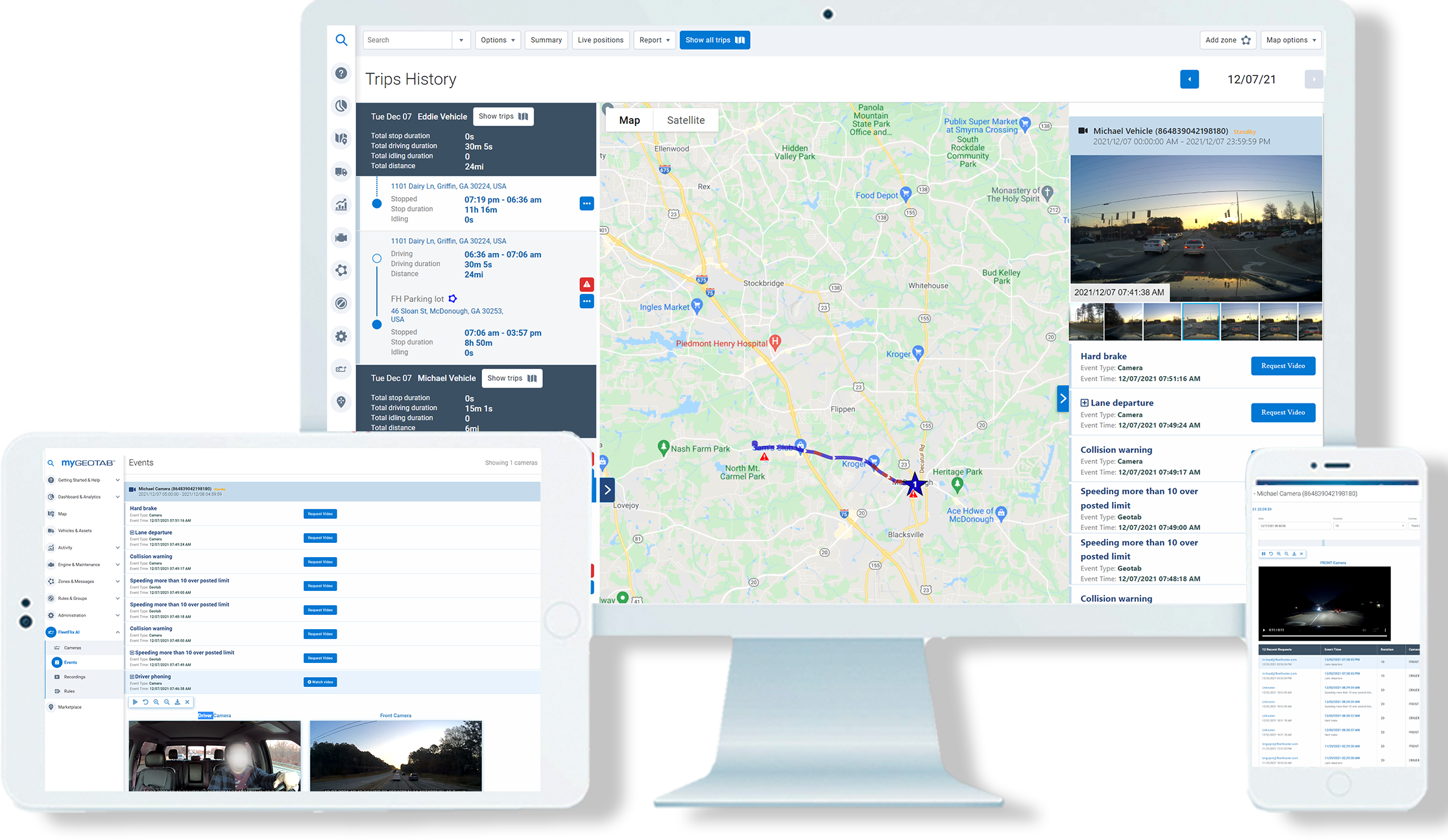Click the activity chart sidebar icon
1448x840 pixels.
(x=341, y=205)
